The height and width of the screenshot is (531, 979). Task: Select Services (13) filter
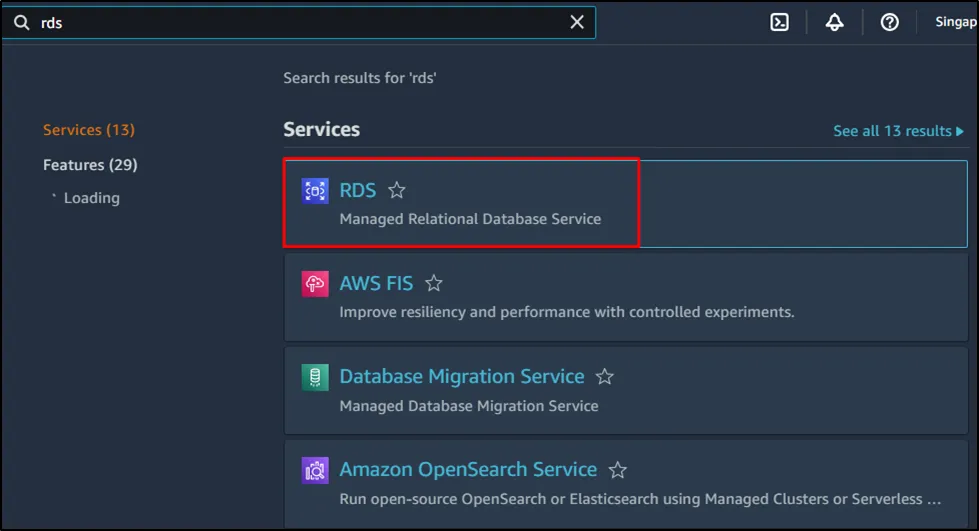coord(88,130)
